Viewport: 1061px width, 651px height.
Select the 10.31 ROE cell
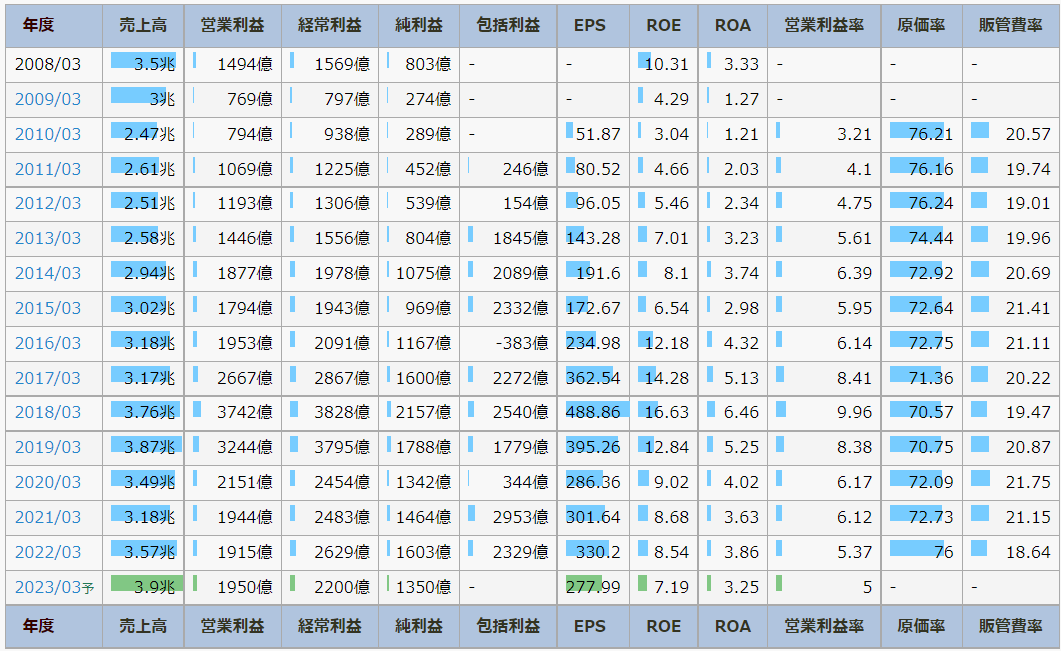pyautogui.click(x=664, y=65)
